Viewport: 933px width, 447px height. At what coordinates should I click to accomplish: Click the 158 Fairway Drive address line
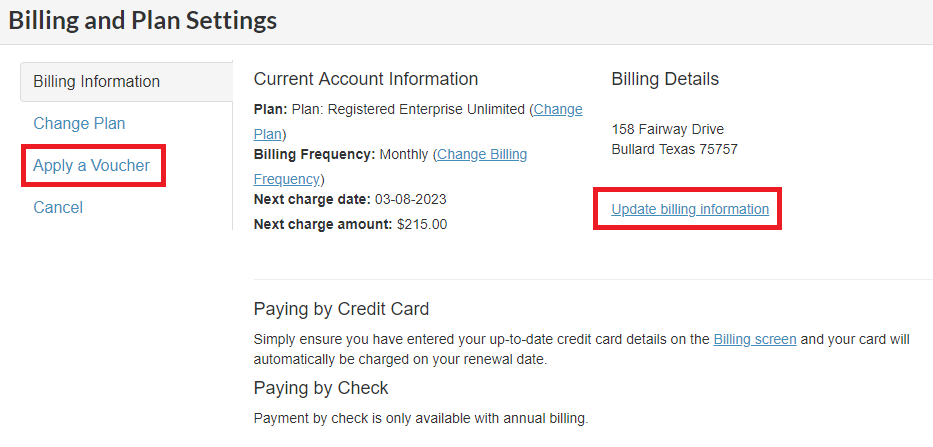667,129
